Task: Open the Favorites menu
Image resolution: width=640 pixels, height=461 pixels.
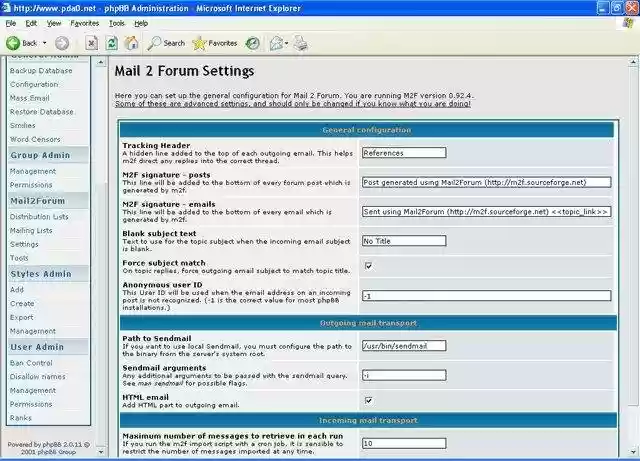Action: click(x=84, y=23)
